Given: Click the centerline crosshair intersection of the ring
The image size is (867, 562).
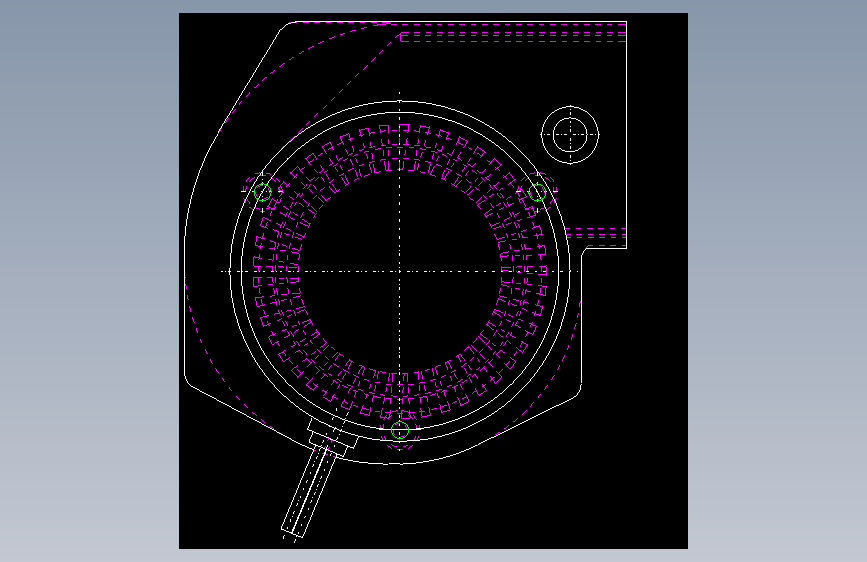Looking at the screenshot, I should pyautogui.click(x=400, y=271).
